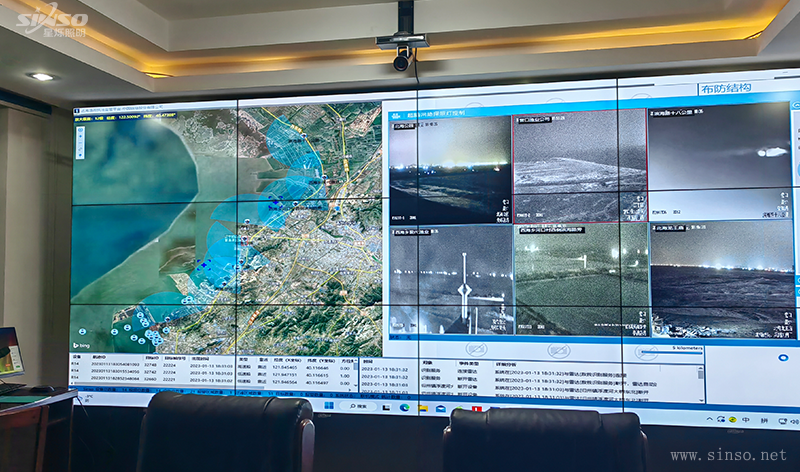Select the first row in target data table
Viewport: 800px width, 472px height.
tap(150, 365)
